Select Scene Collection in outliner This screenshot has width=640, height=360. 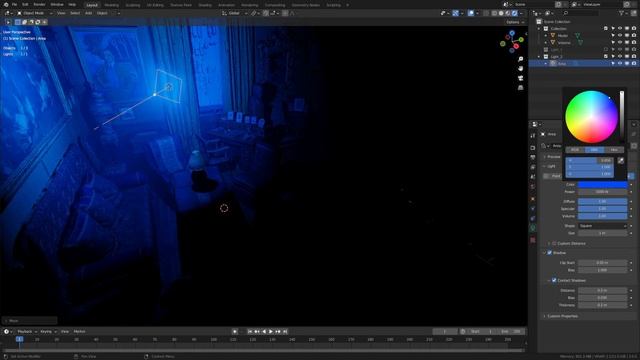pos(557,22)
